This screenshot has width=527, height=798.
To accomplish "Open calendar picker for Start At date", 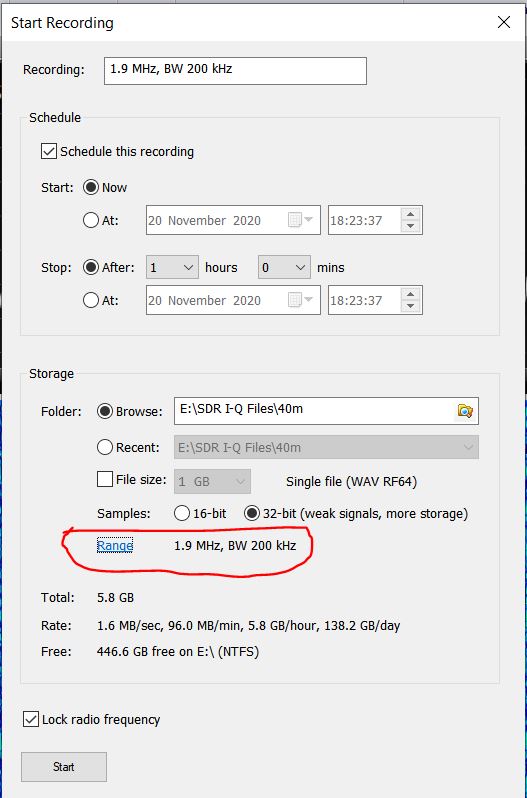I will coord(300,220).
